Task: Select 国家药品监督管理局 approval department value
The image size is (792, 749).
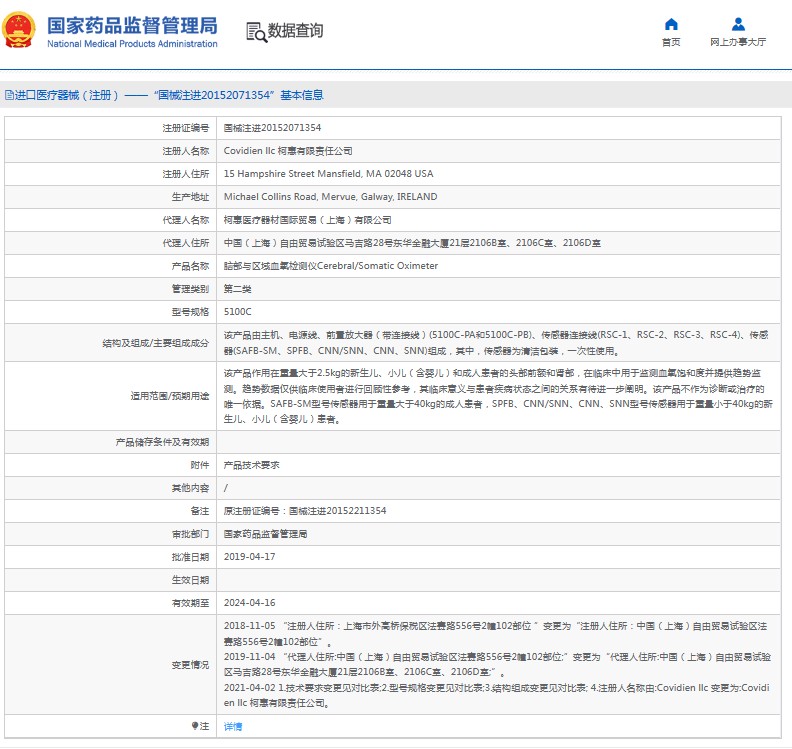Action: 265,534
